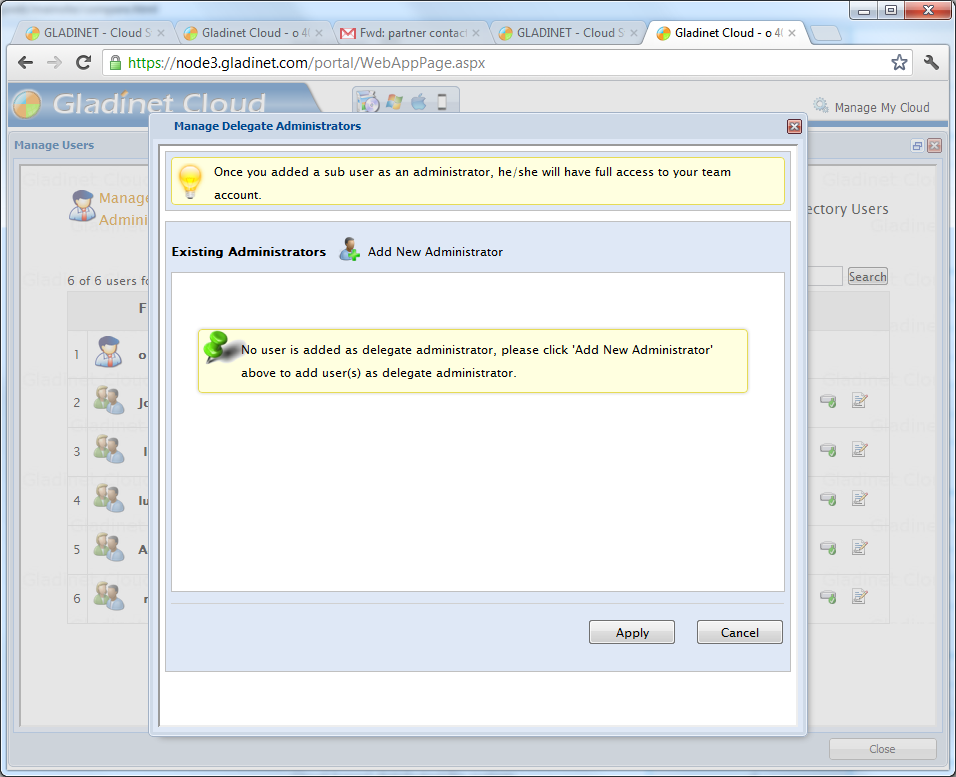Screen dimensions: 956x777
Task: Go back in the browser
Action: pos(26,62)
